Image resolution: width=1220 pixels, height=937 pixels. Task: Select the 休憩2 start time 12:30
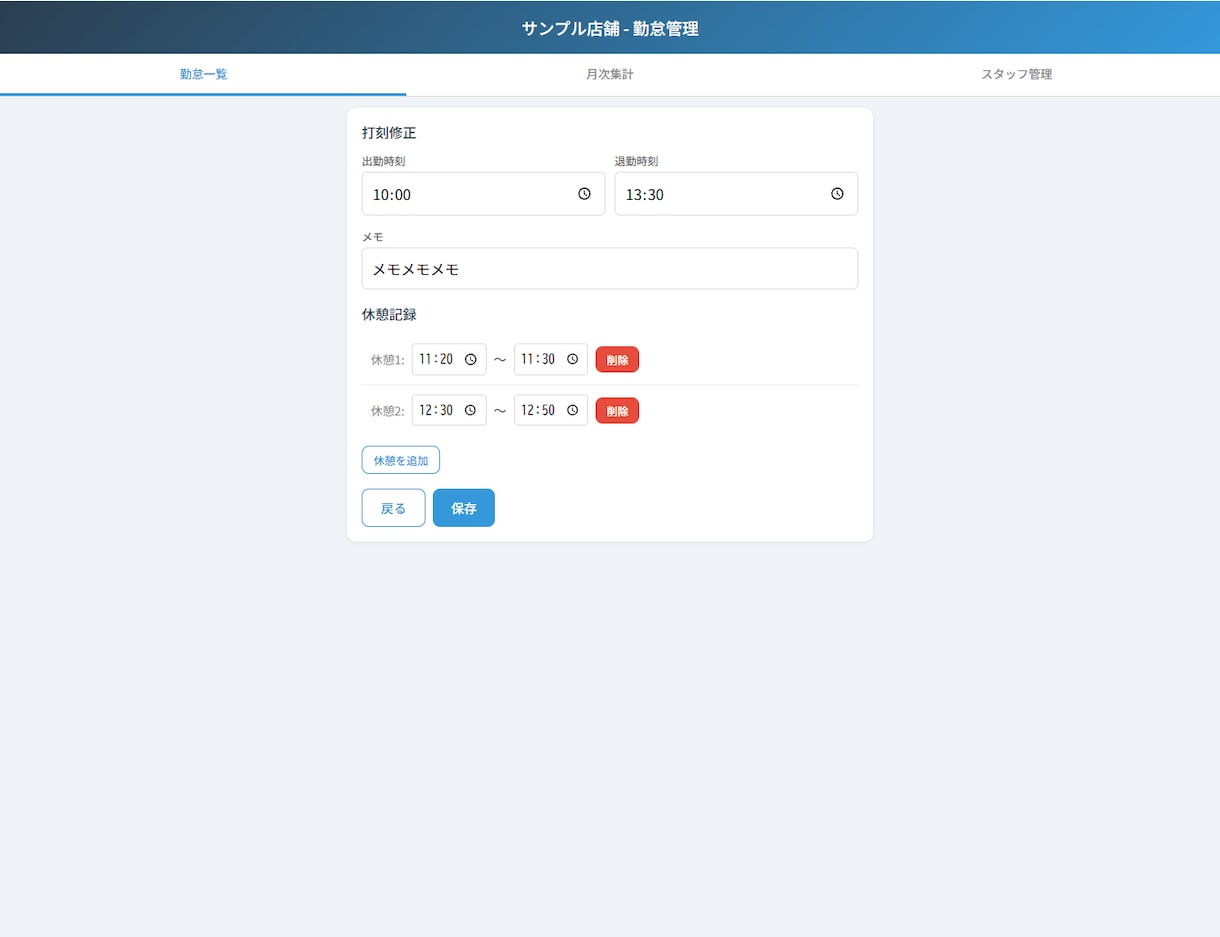click(449, 410)
